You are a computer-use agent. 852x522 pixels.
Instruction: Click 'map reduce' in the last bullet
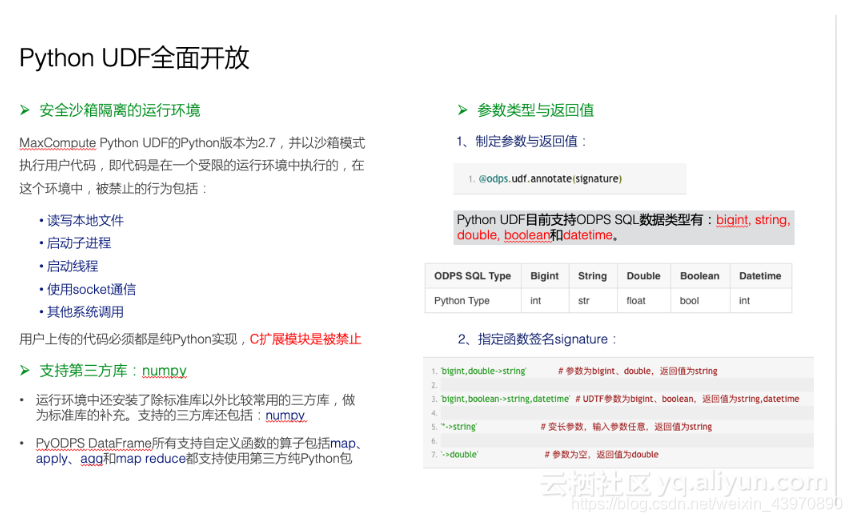tap(151, 458)
